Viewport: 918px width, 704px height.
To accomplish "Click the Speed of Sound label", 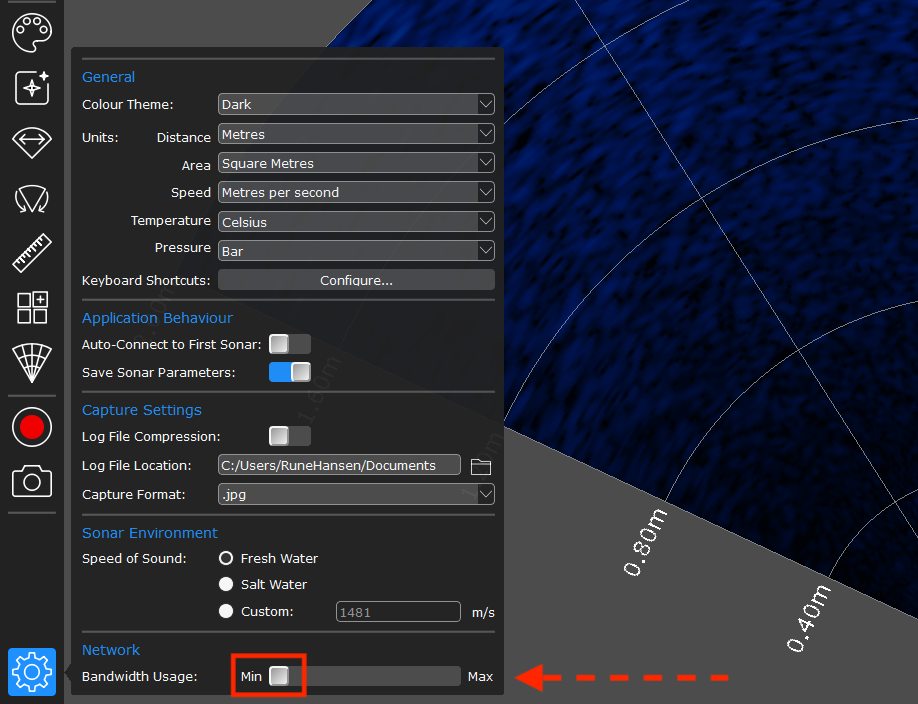I will [x=134, y=558].
